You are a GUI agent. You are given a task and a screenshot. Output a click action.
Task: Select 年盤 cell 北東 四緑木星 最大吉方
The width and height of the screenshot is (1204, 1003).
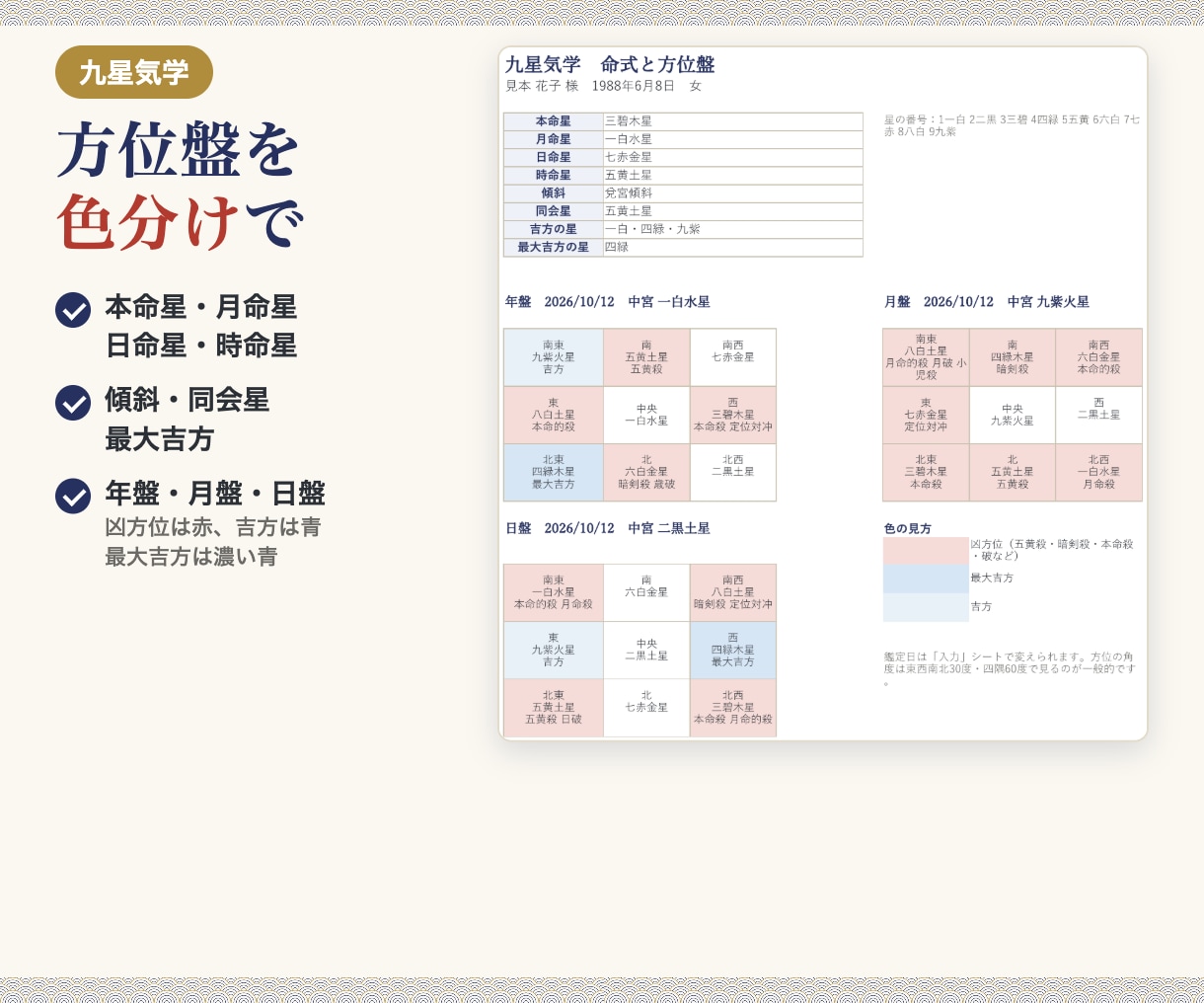click(554, 472)
